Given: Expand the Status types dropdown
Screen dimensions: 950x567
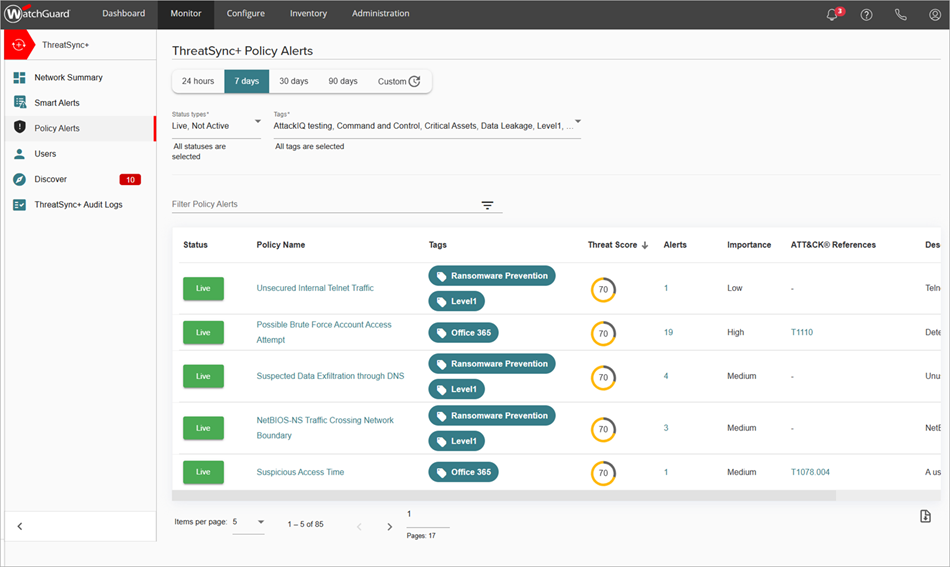Looking at the screenshot, I should point(257,123).
